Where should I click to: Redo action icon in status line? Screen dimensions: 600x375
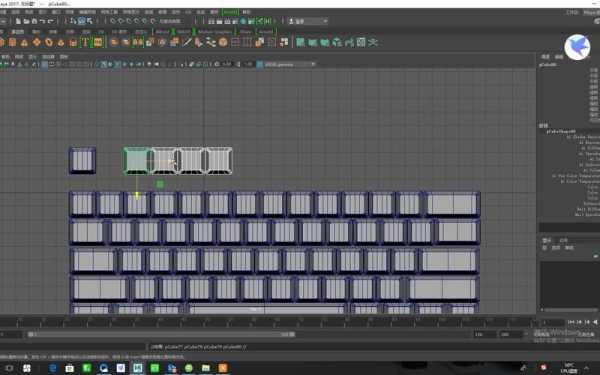(51, 21)
